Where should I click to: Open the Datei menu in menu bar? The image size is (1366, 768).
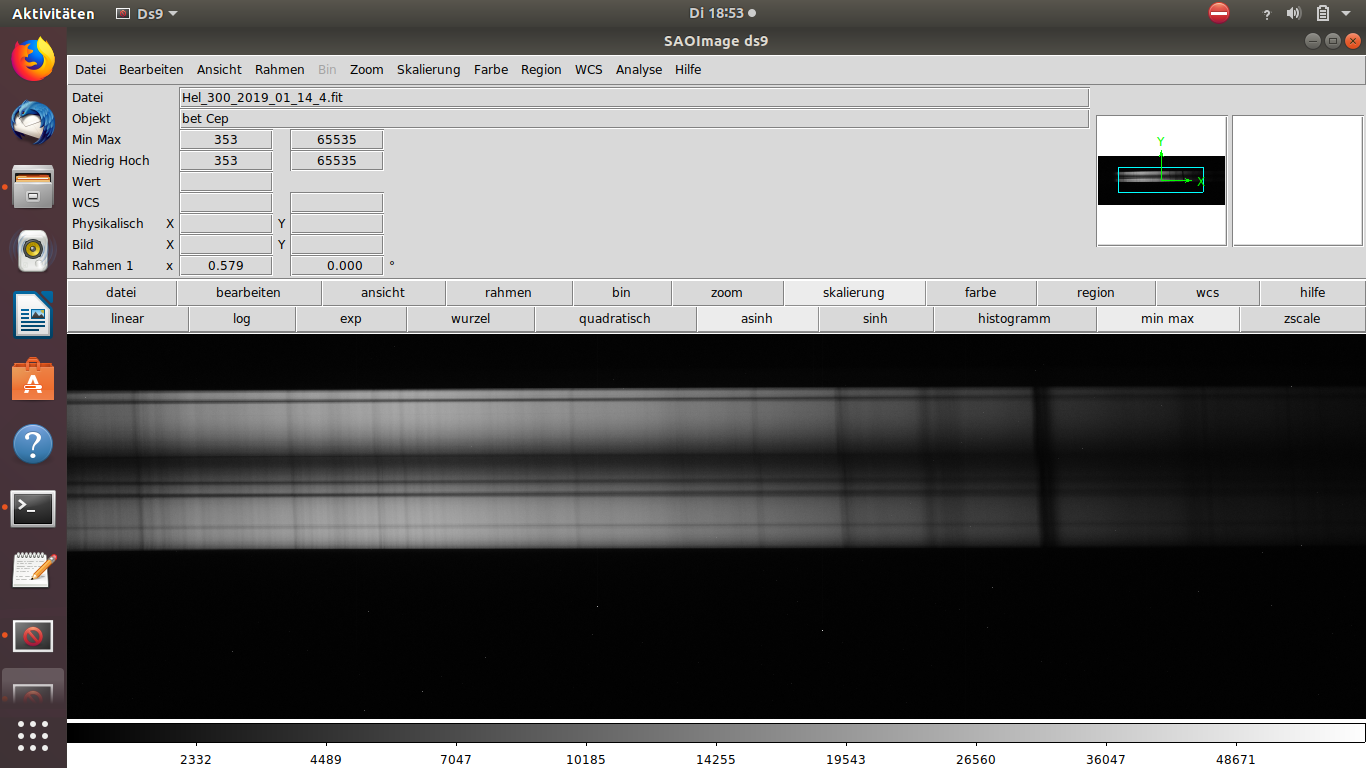click(x=90, y=70)
